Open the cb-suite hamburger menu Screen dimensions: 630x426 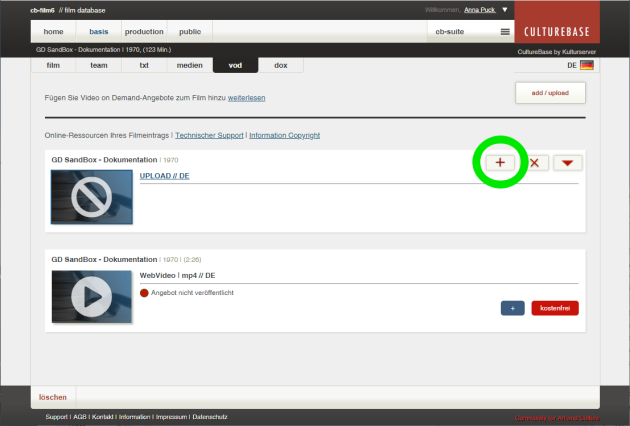(505, 32)
